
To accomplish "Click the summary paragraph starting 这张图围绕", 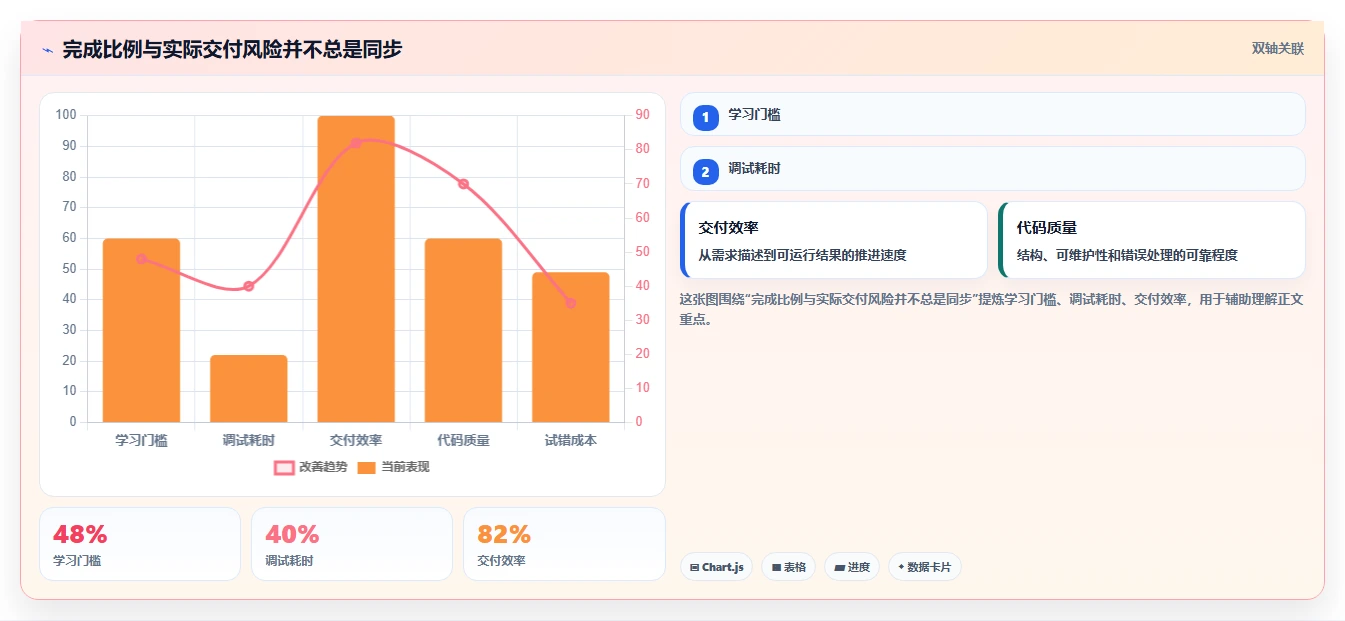I will click(991, 309).
